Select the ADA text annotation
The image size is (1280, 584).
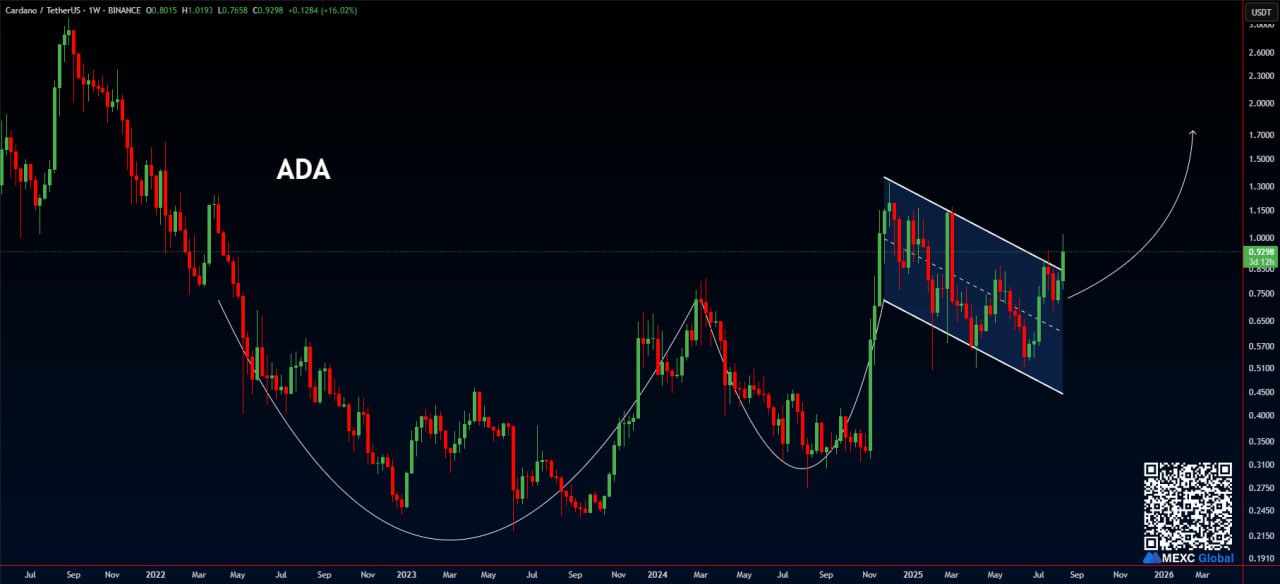point(303,170)
